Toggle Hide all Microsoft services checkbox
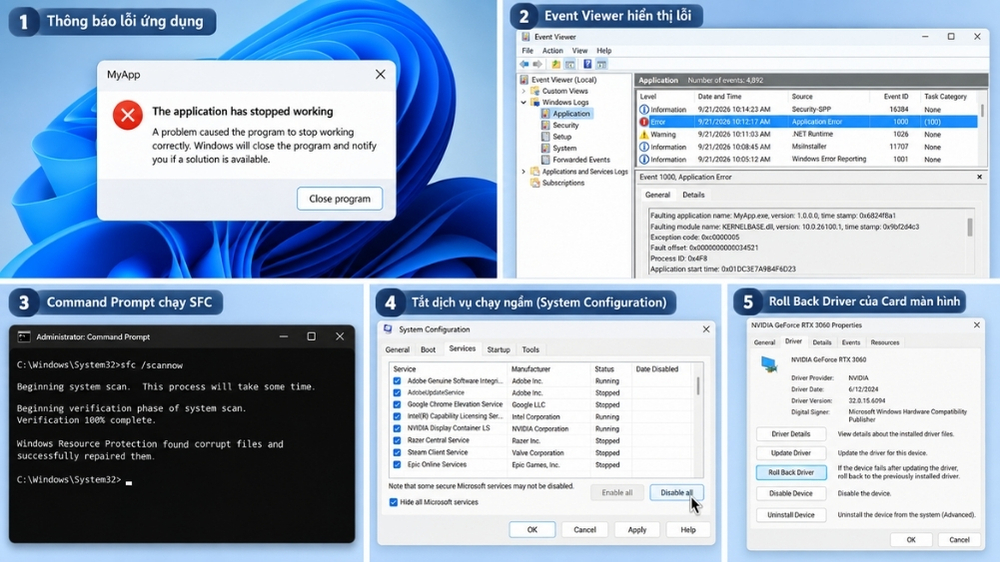The image size is (1000, 562). (393, 502)
